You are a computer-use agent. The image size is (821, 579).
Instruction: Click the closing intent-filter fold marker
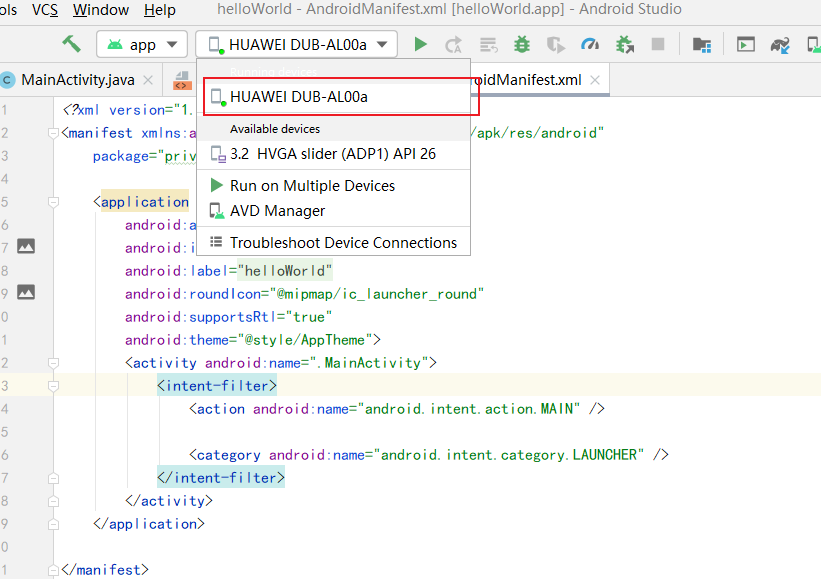pyautogui.click(x=53, y=478)
